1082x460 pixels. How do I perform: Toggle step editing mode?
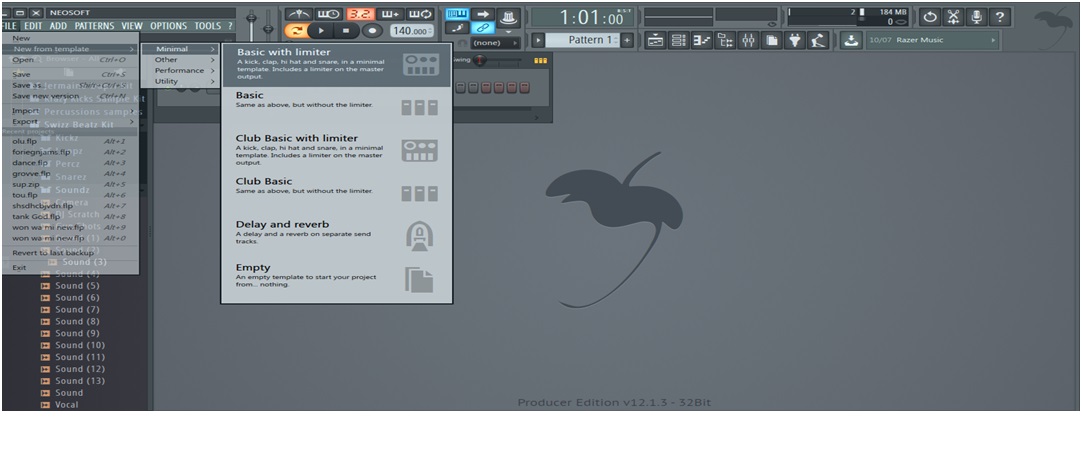(x=457, y=28)
